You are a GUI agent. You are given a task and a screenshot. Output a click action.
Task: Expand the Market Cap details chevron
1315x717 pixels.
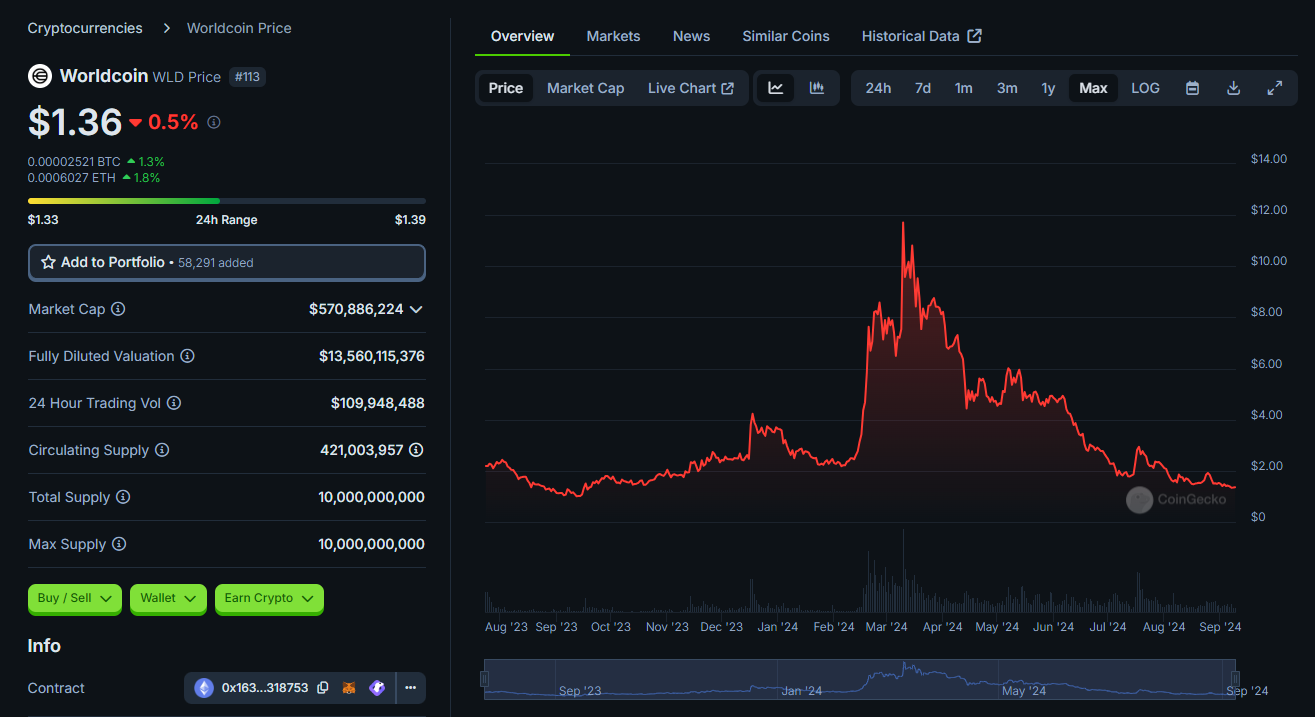417,309
